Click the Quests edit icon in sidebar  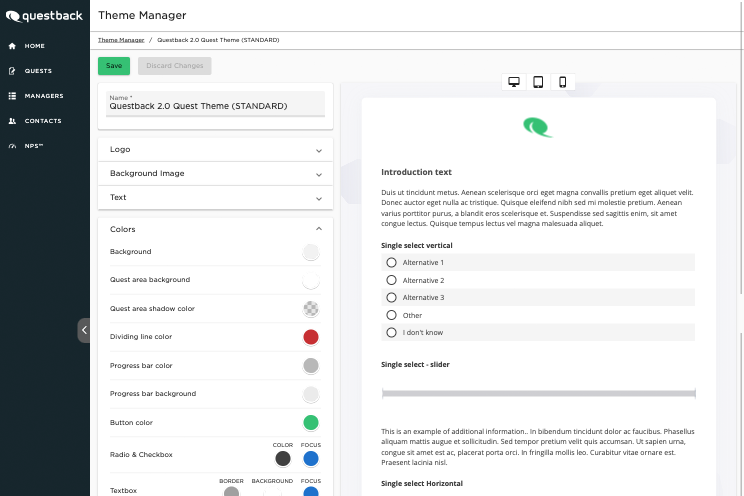pos(12,71)
